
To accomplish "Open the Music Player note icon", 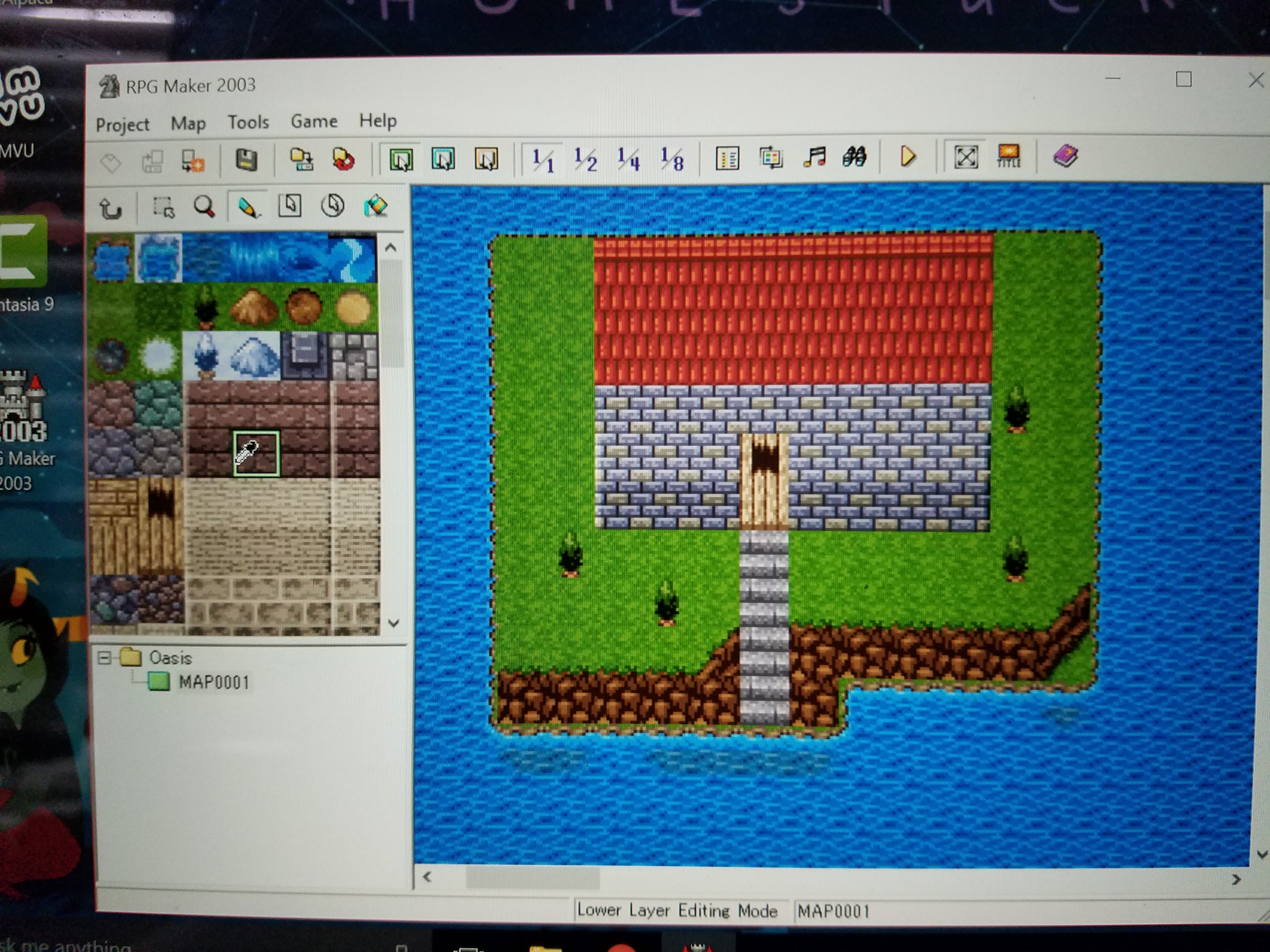I will coord(814,157).
